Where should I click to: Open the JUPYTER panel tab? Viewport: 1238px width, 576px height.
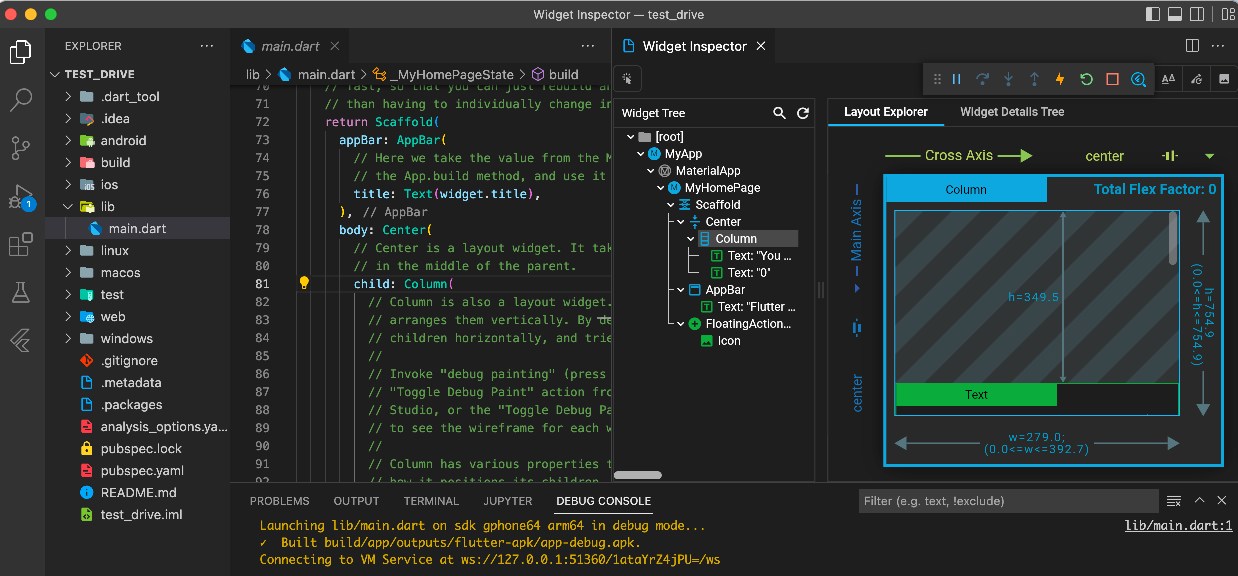(x=508, y=501)
